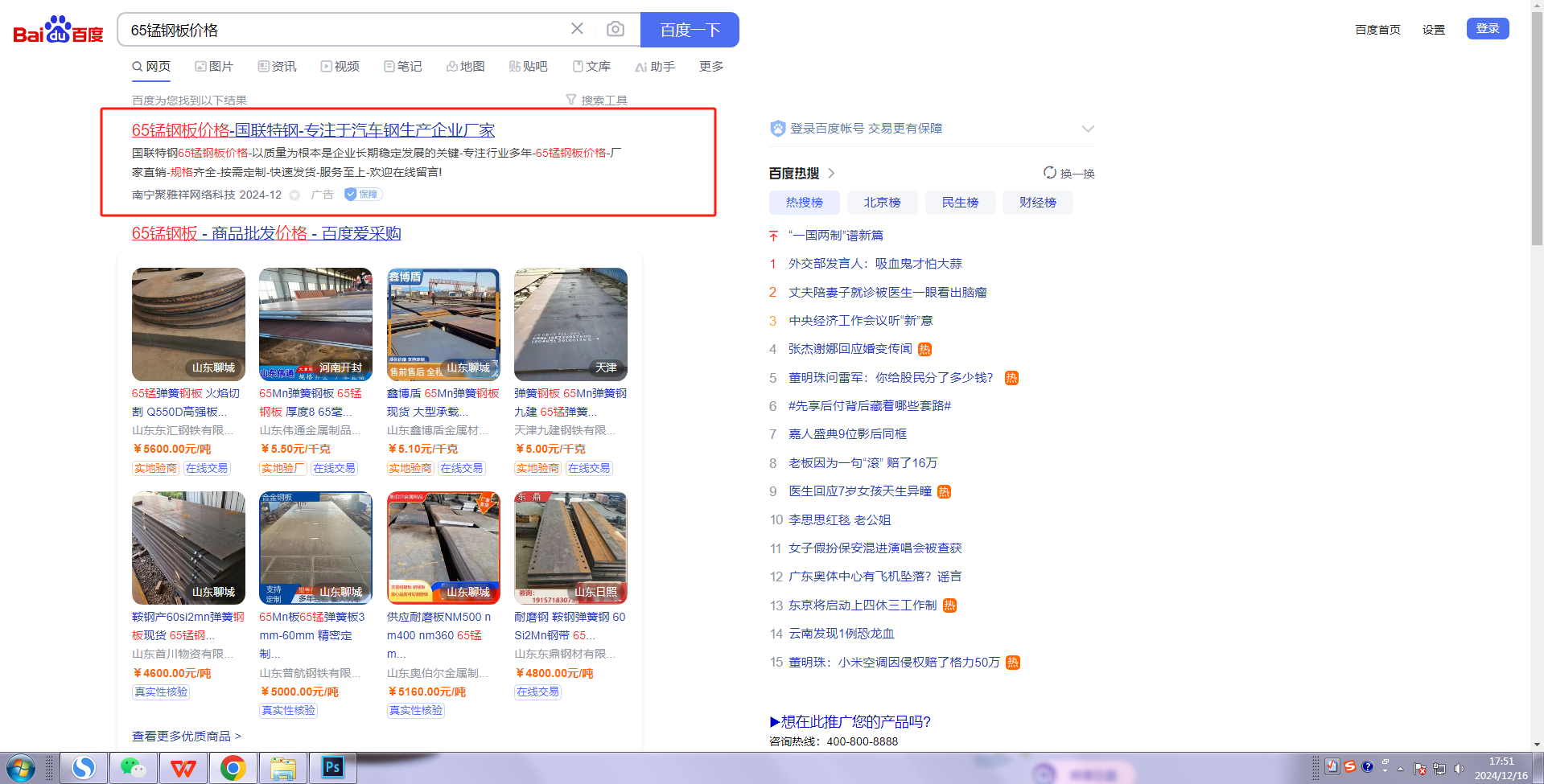Select the 财经榜 hot list tab
The image size is (1544, 784).
(x=1038, y=203)
